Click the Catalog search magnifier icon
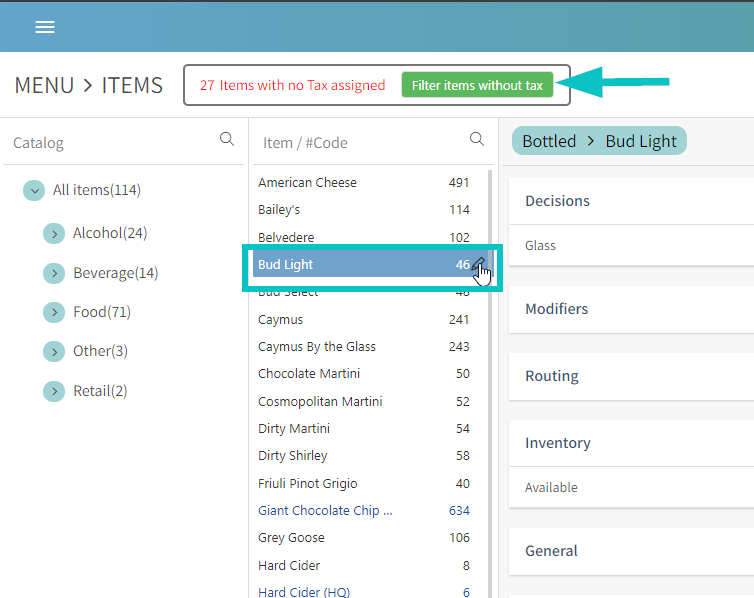The height and width of the screenshot is (598, 754). [227, 140]
